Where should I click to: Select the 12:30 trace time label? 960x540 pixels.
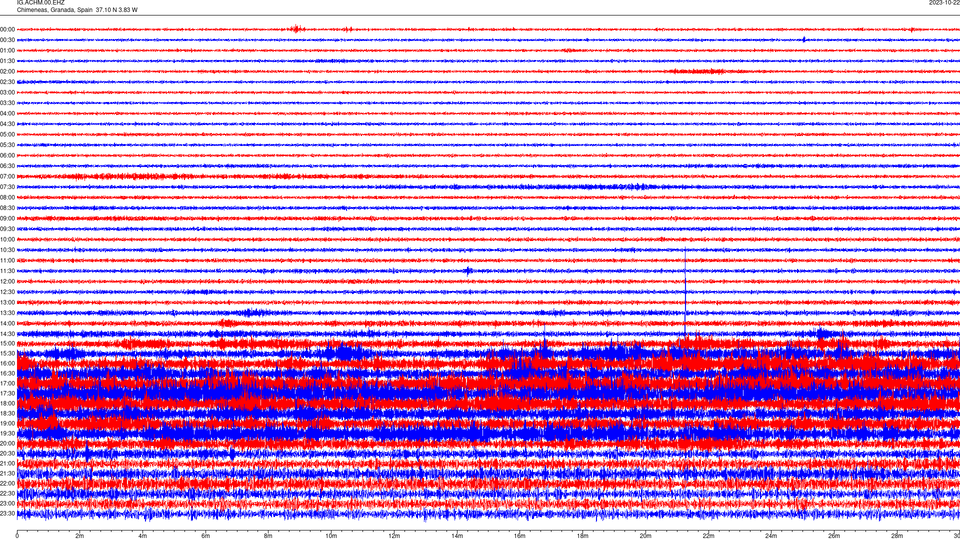pos(7,292)
